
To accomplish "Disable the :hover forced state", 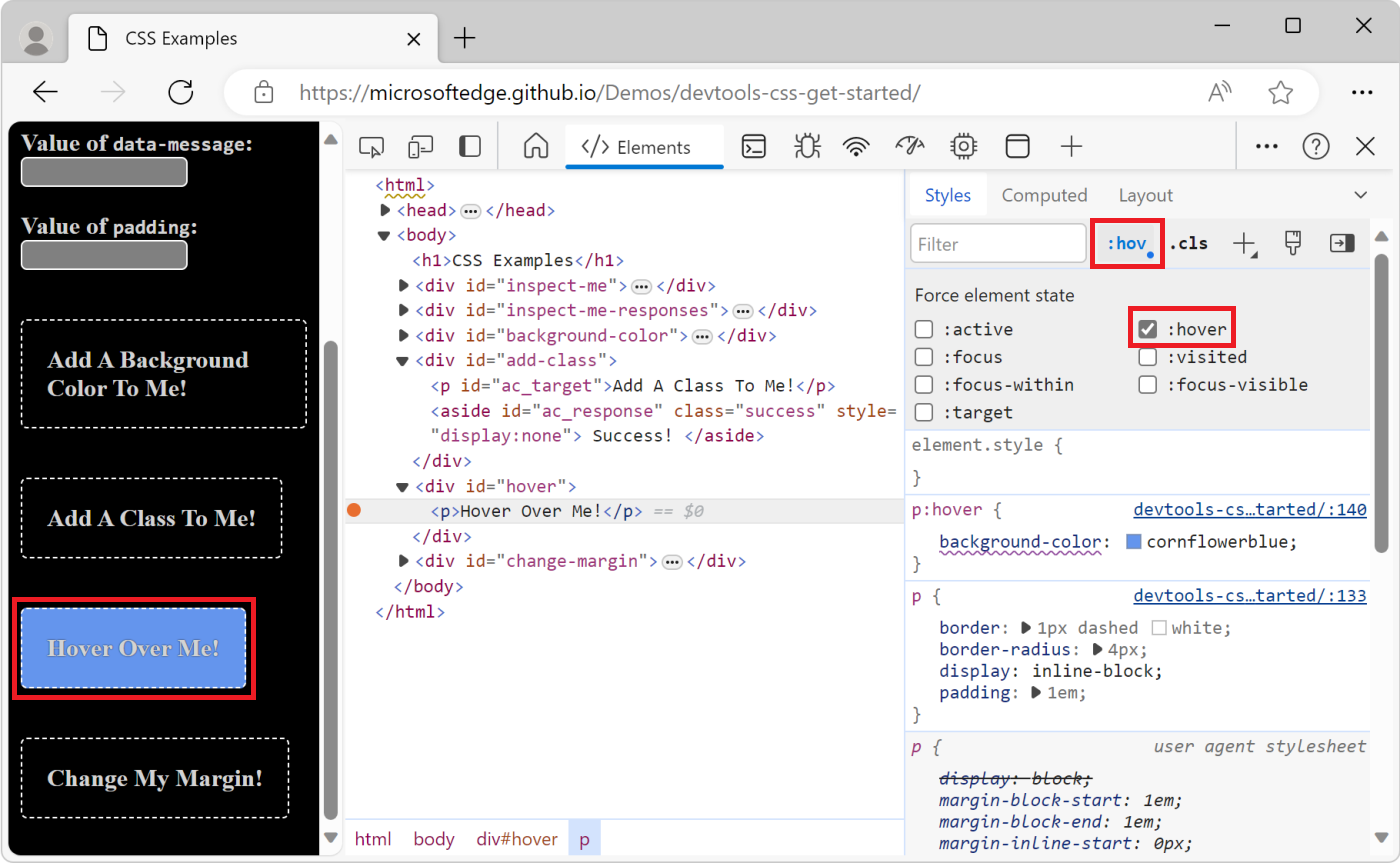I will [1147, 328].
